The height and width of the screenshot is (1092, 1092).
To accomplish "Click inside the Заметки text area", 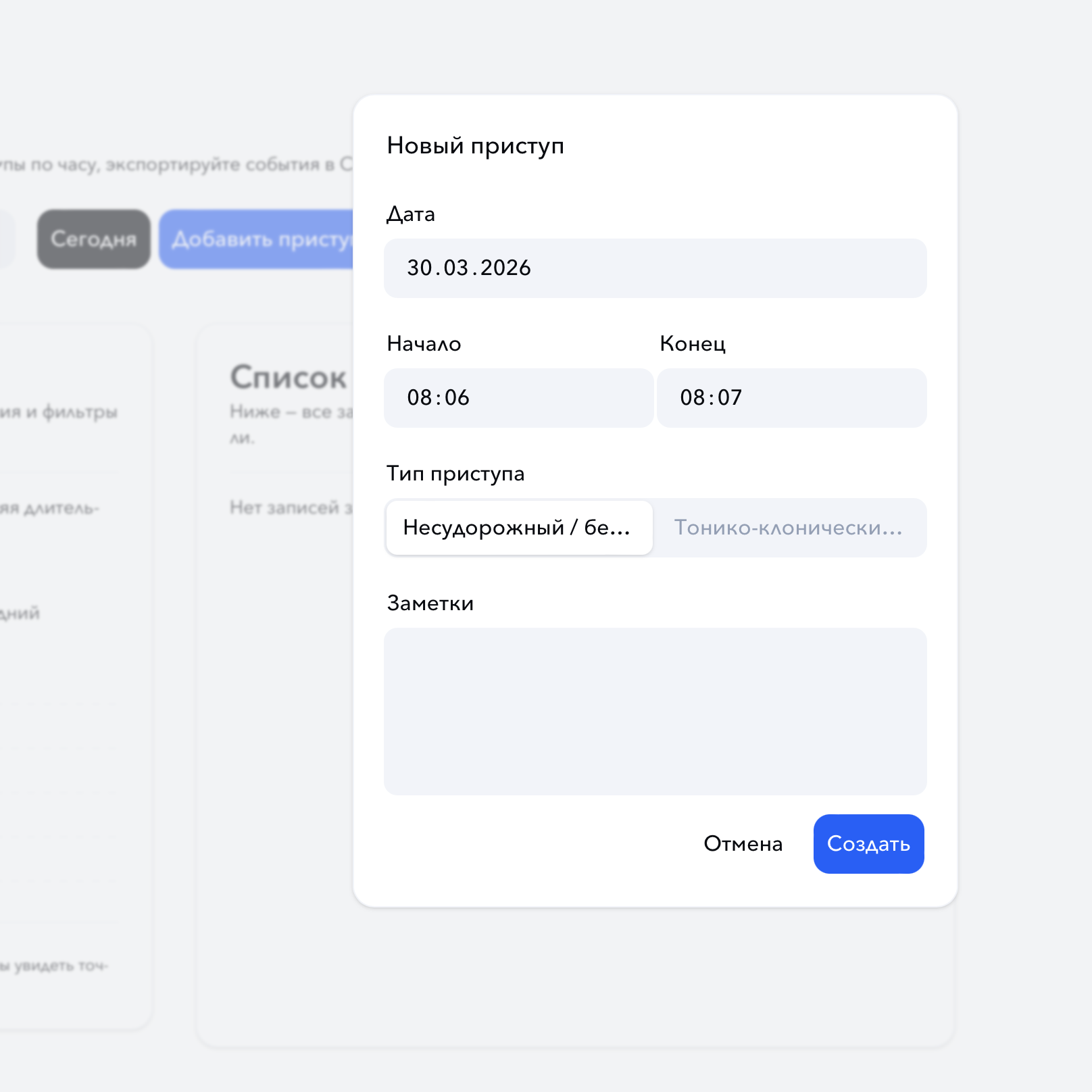I will point(655,711).
